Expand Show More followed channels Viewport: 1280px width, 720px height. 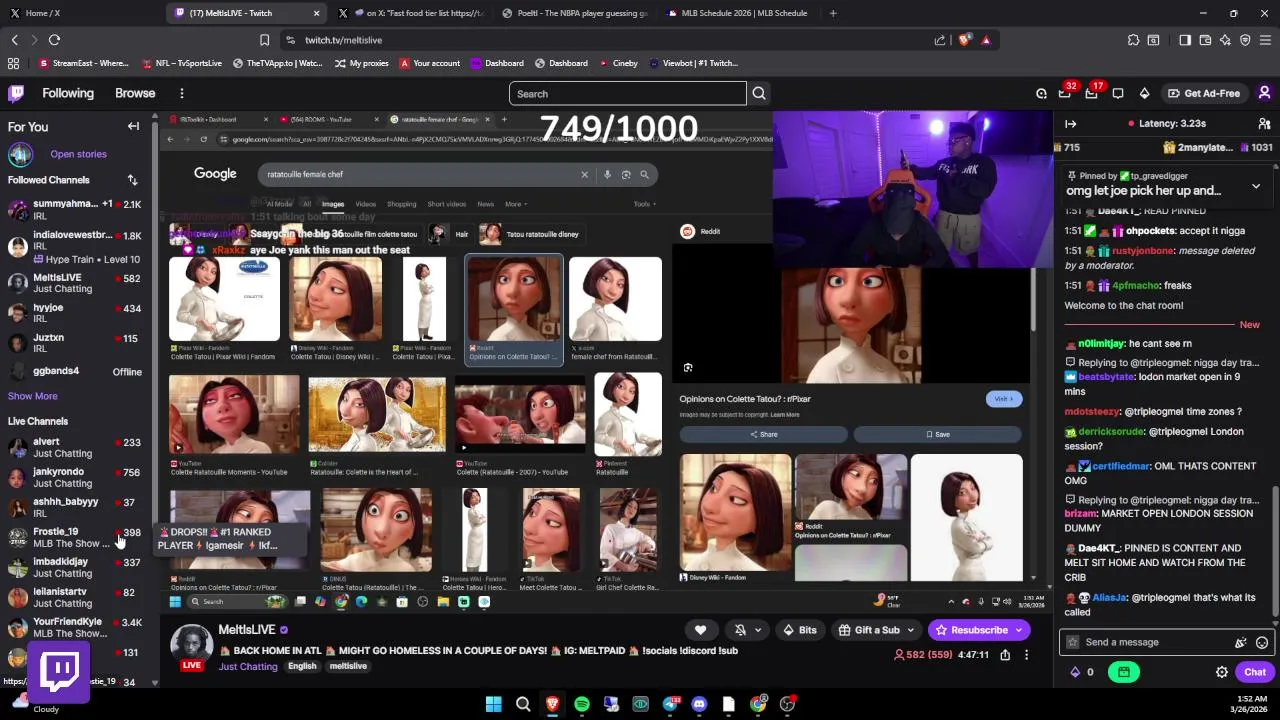(33, 396)
